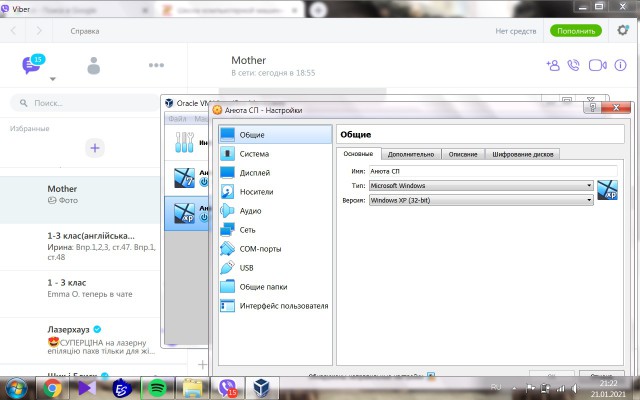The height and width of the screenshot is (400, 640).
Task: Switch to the Основные tab
Action: tap(358, 154)
